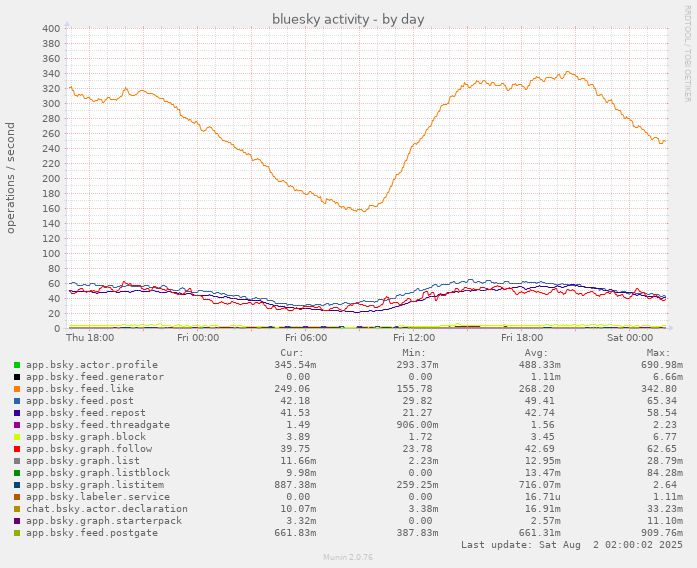
Task: Click the 'app.bsky.graph.follow' legend label
Action: click(x=89, y=449)
